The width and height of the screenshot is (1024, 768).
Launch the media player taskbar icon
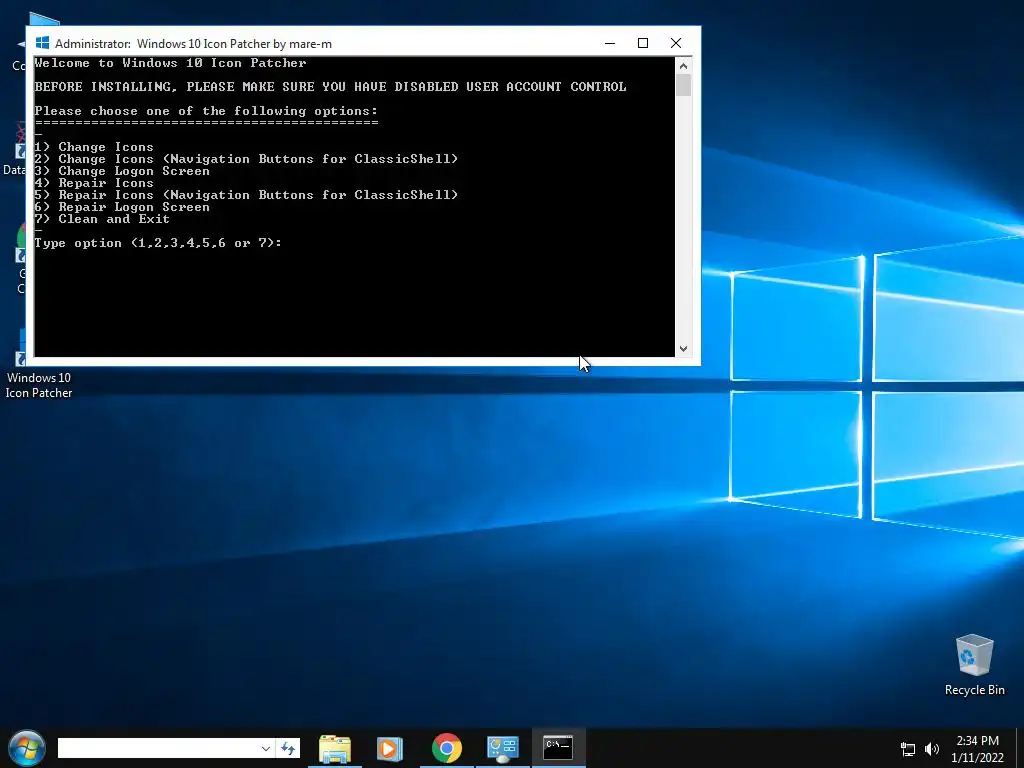coord(390,748)
